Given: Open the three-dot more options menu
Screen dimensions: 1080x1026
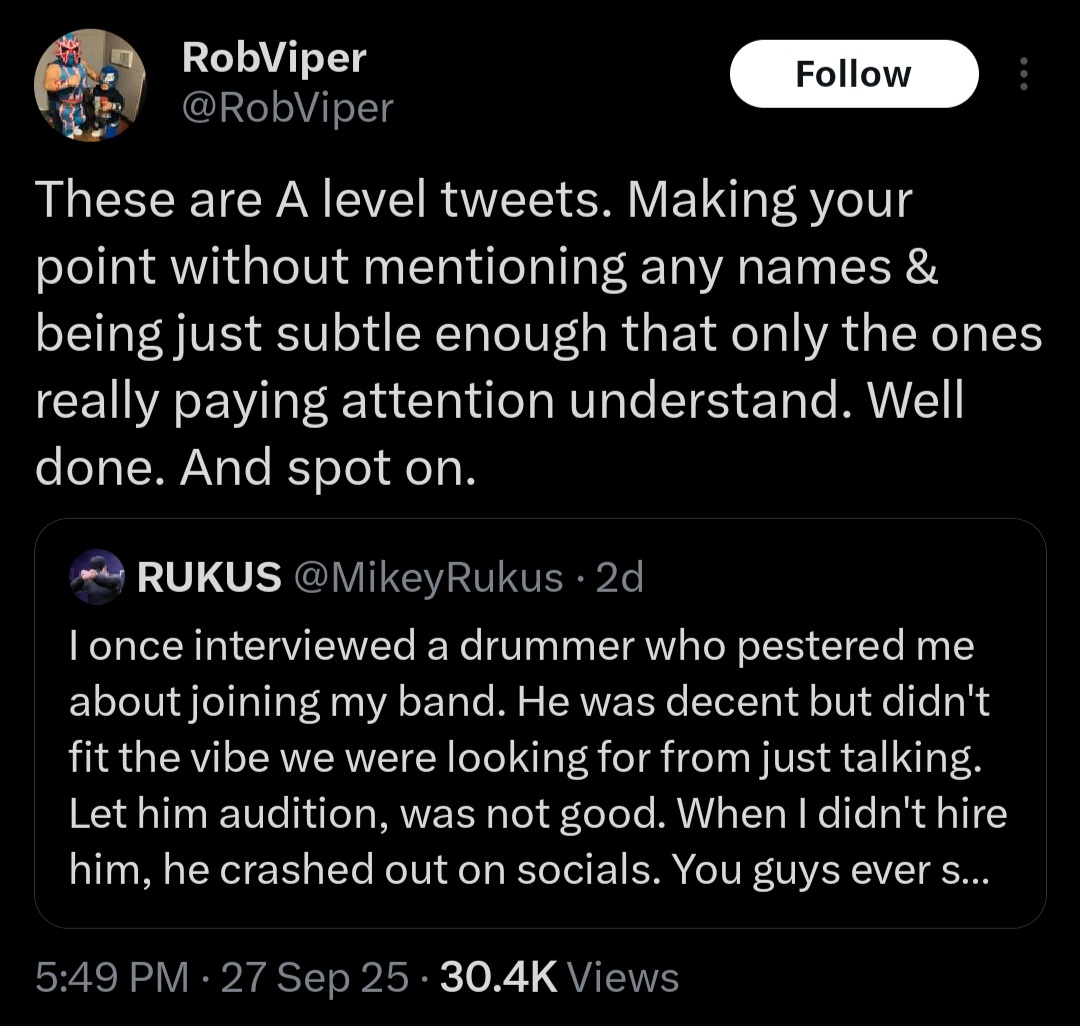Looking at the screenshot, I should (1022, 75).
